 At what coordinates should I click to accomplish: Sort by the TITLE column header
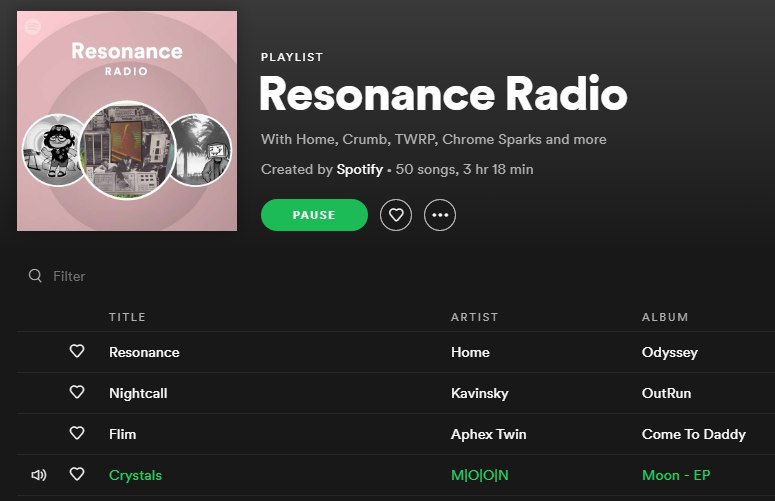pos(127,317)
